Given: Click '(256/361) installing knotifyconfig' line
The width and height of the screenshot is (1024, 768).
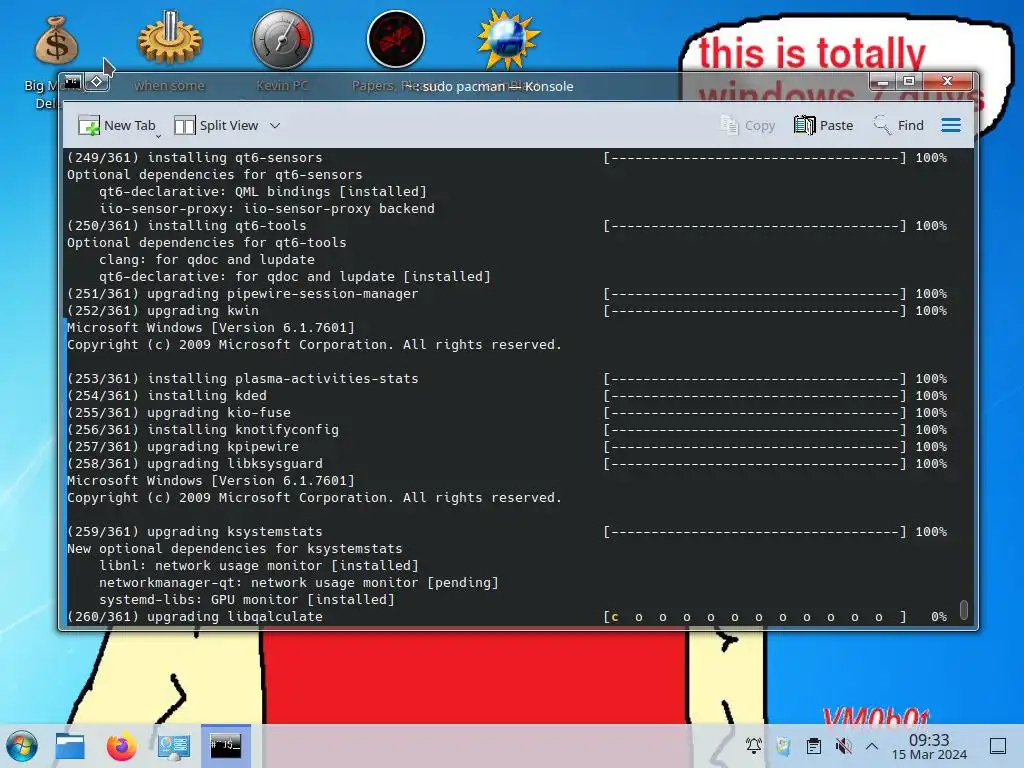Looking at the screenshot, I should [x=203, y=430].
